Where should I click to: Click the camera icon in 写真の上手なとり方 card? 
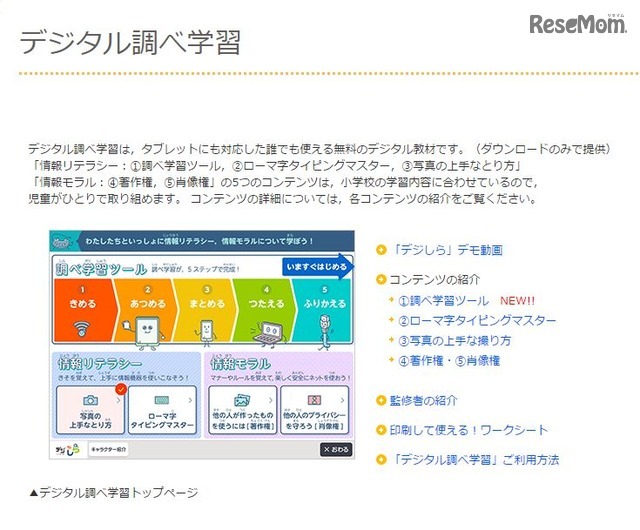coord(90,400)
